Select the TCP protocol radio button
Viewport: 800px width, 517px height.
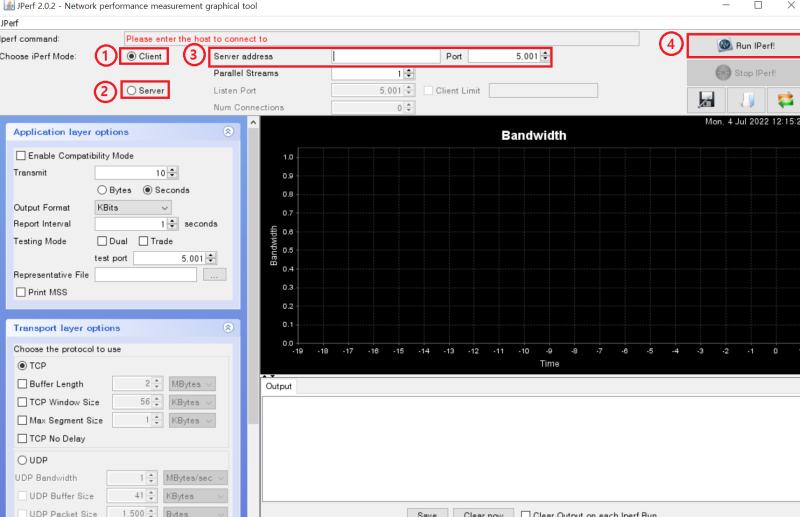tap(22, 365)
